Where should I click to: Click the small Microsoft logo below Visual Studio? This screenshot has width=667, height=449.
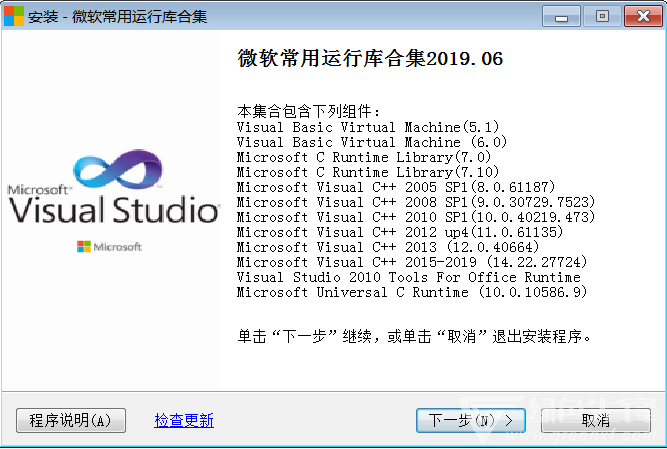109,247
